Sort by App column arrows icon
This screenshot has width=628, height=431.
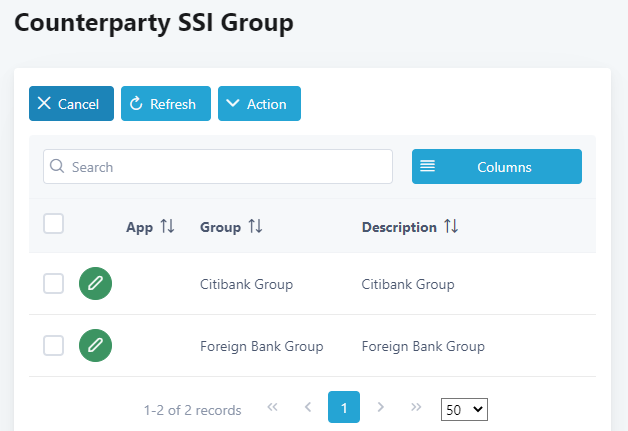pyautogui.click(x=167, y=227)
